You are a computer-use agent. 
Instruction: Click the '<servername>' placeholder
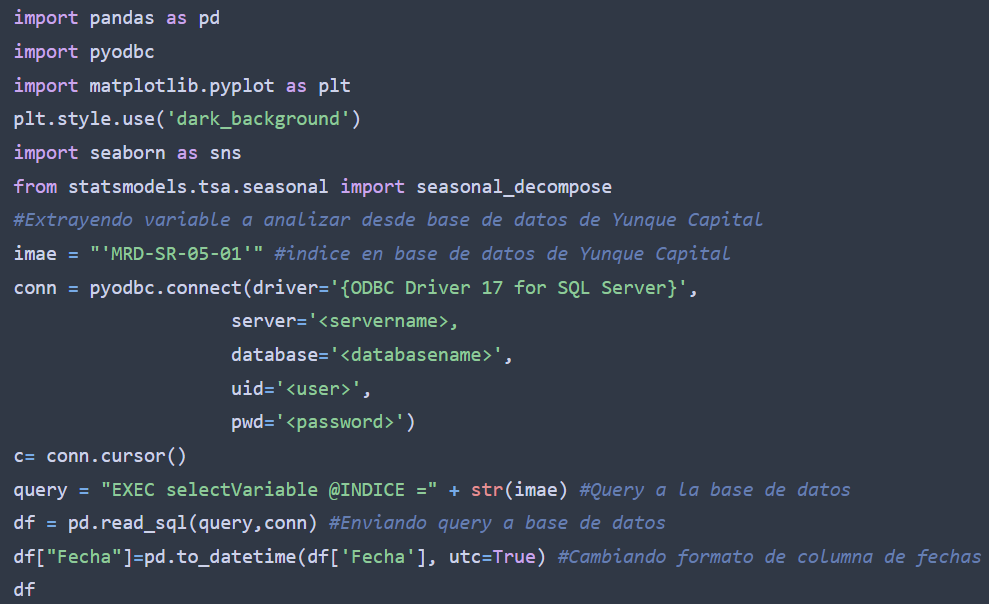pos(383,322)
